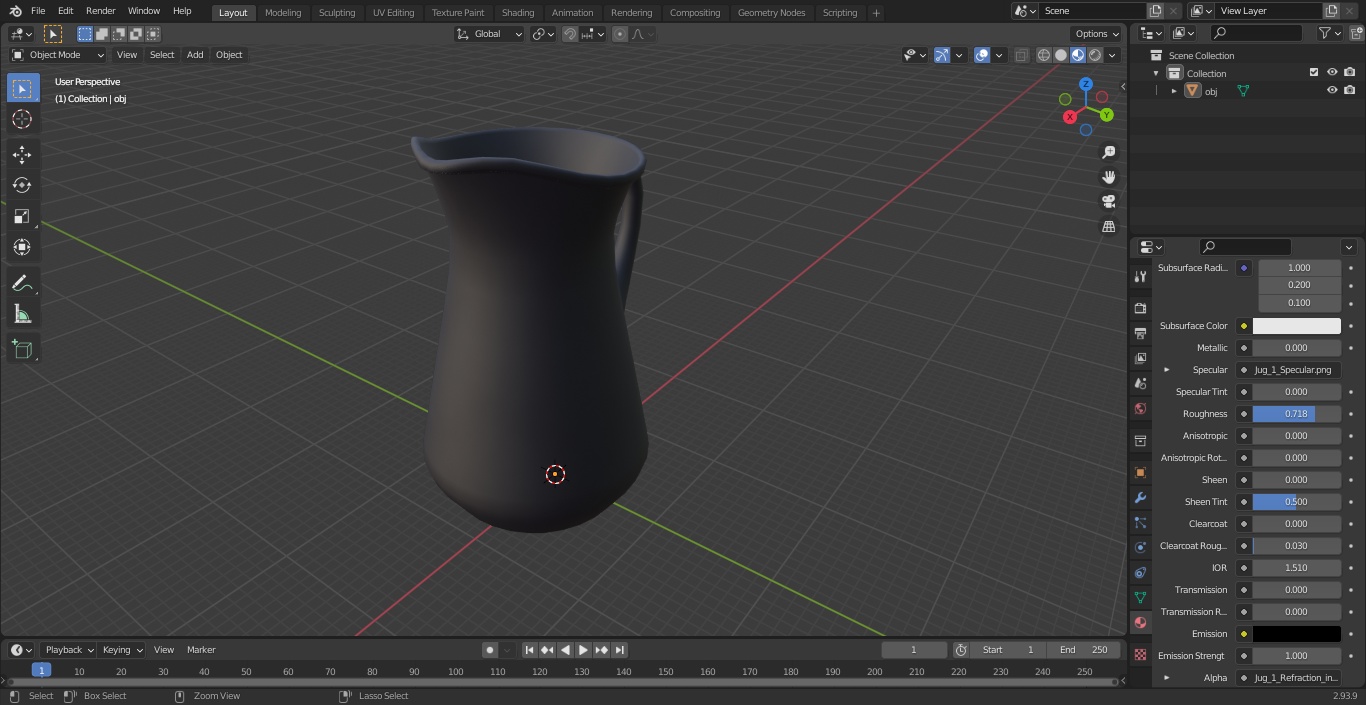Open the Object Mode dropdown
The width and height of the screenshot is (1366, 705).
(x=58, y=55)
